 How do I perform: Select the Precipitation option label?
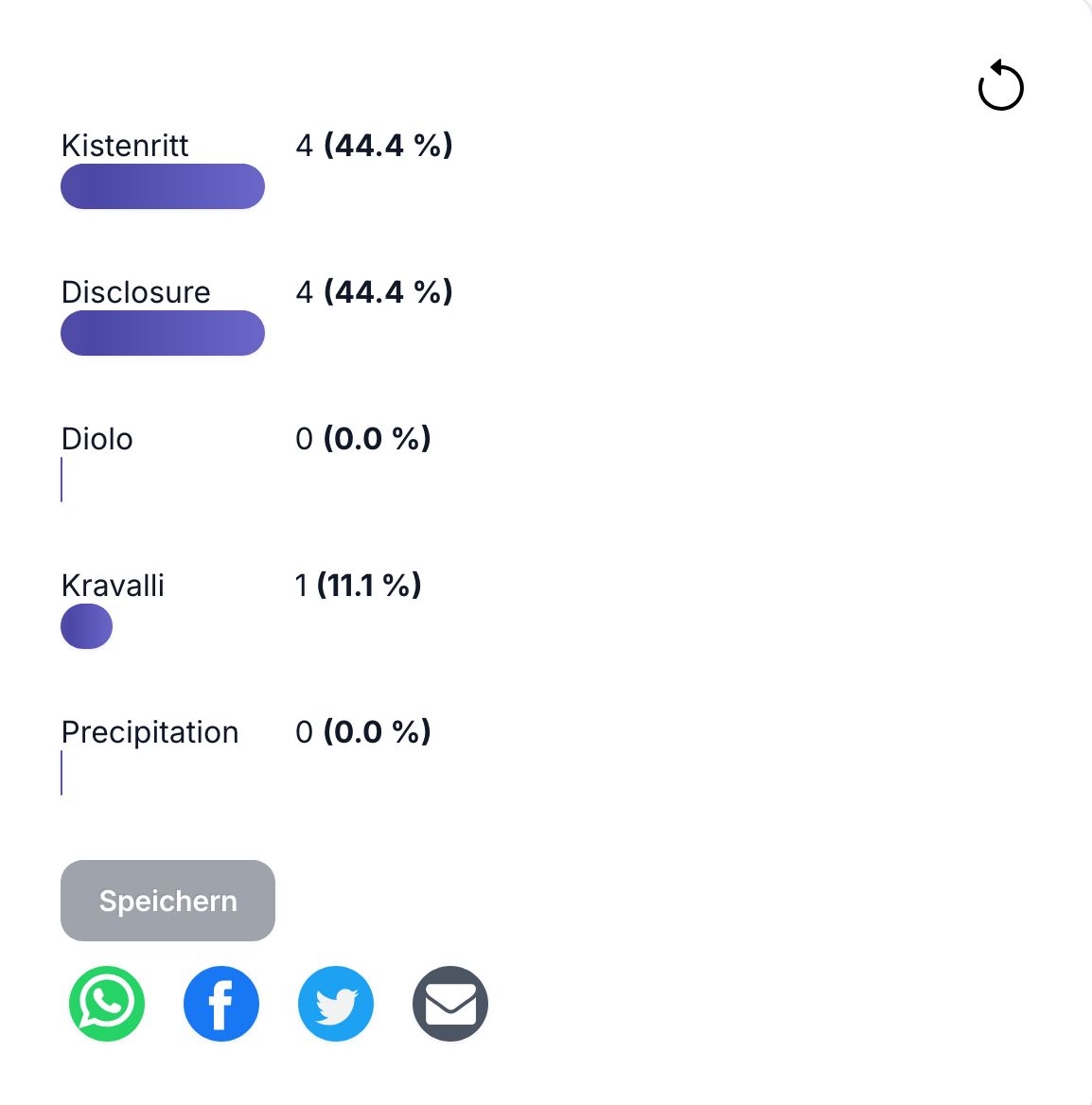pos(150,732)
